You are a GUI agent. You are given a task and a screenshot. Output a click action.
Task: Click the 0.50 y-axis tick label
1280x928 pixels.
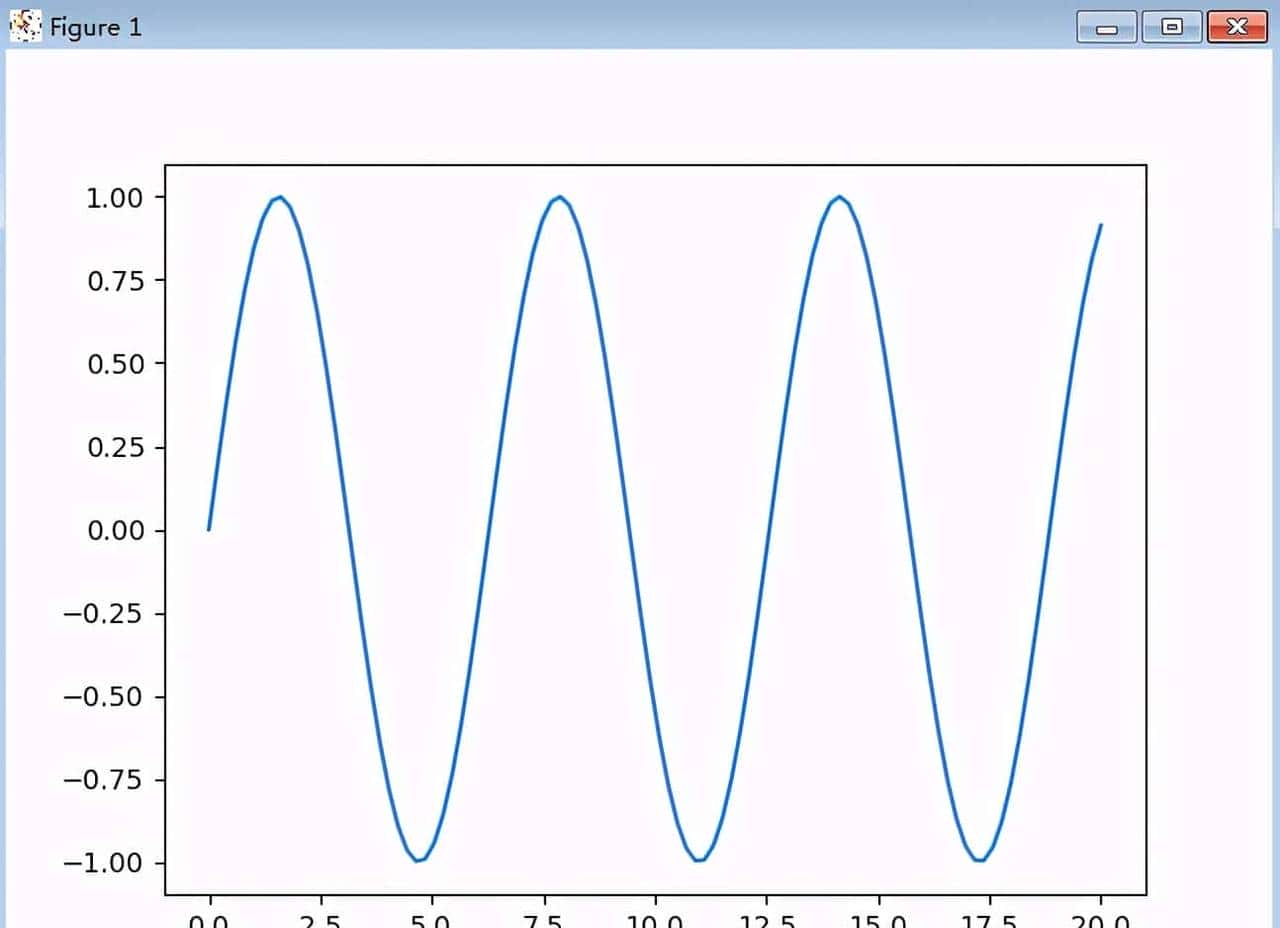(116, 364)
